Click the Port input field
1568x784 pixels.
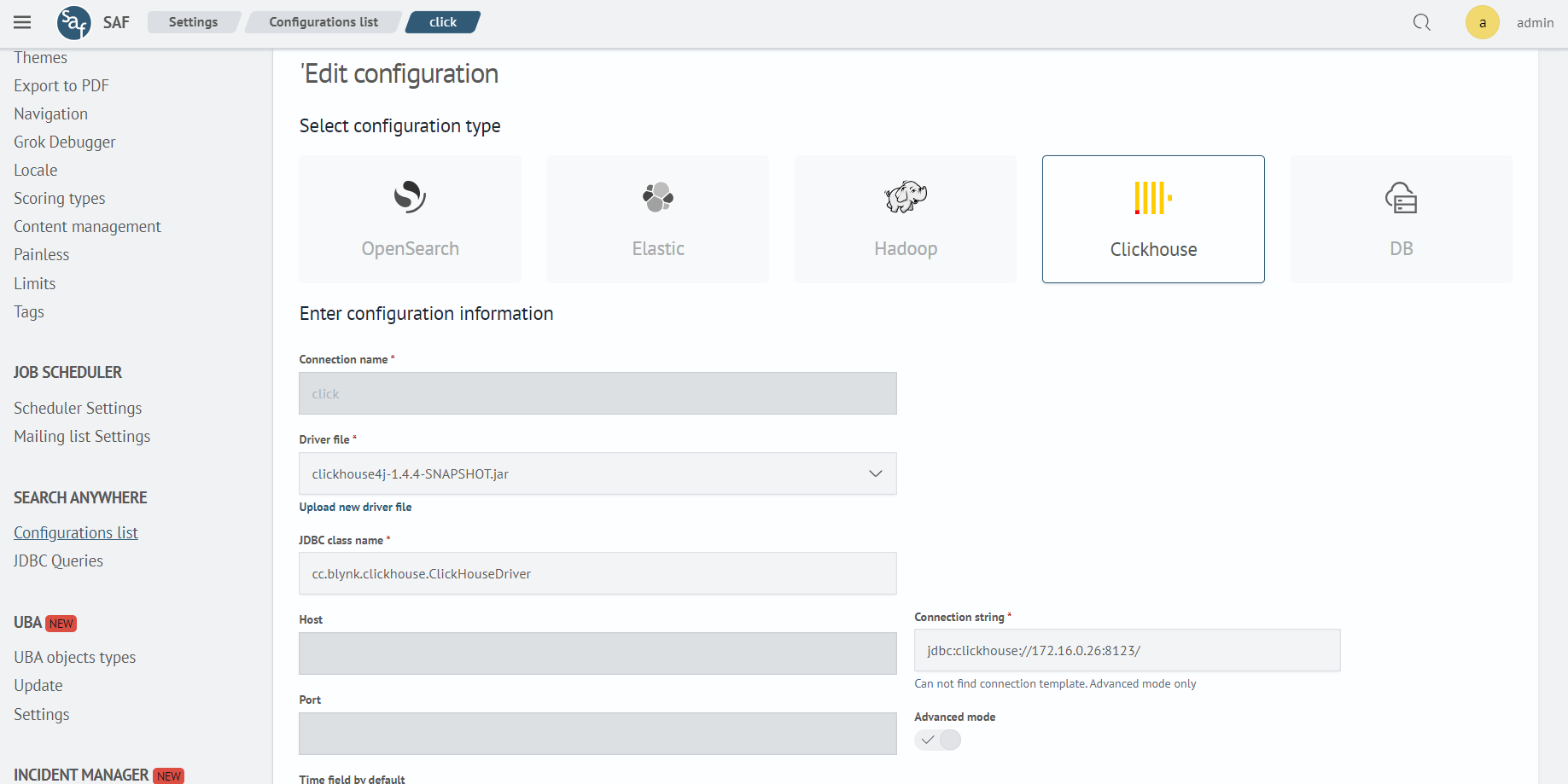tap(597, 734)
